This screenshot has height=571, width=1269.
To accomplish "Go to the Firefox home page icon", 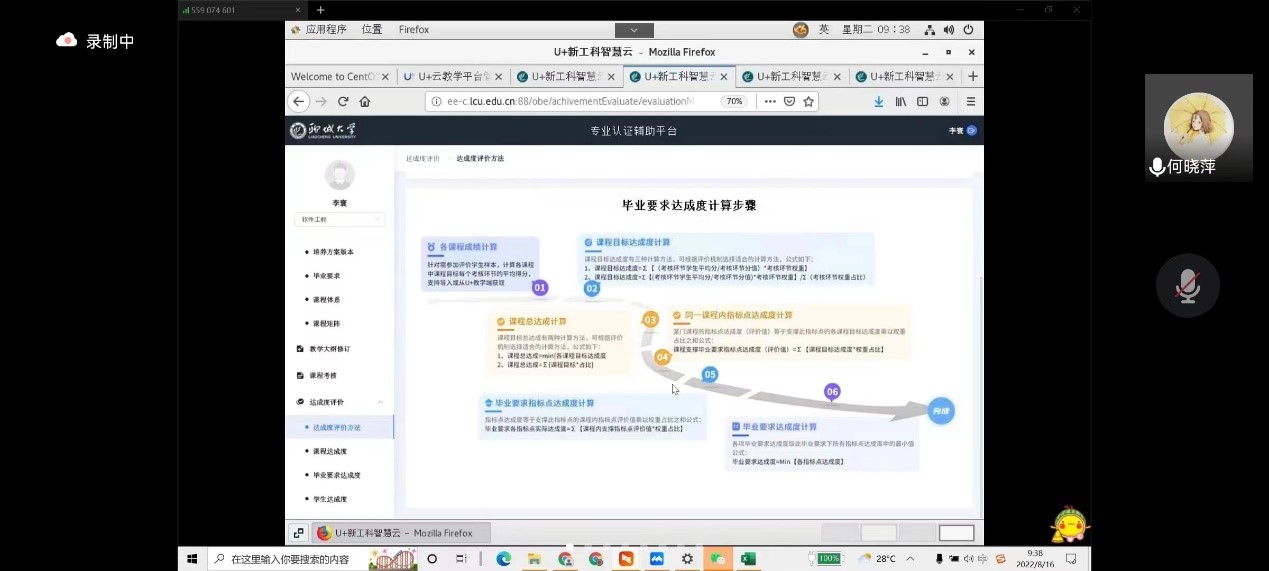I will 365,101.
